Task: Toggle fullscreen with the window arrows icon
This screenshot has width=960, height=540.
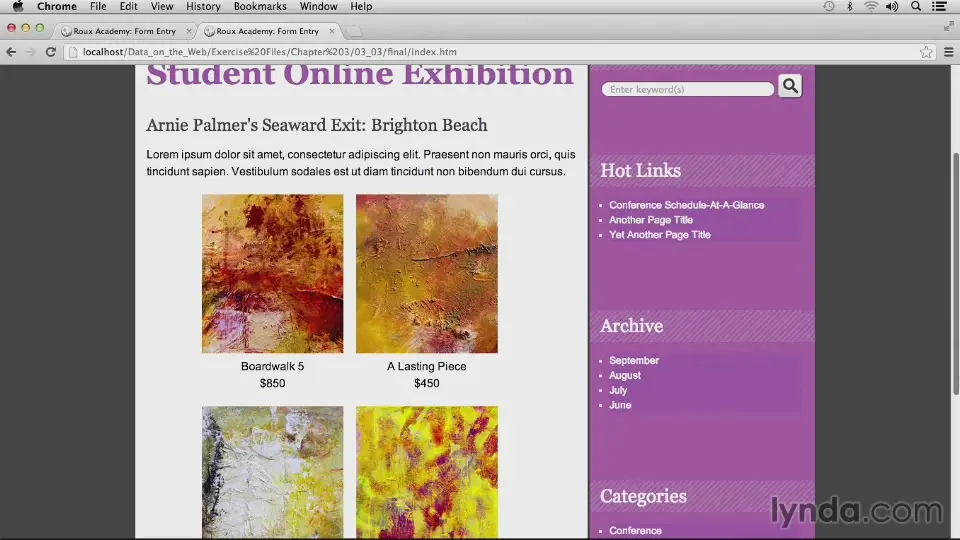Action: pos(948,26)
